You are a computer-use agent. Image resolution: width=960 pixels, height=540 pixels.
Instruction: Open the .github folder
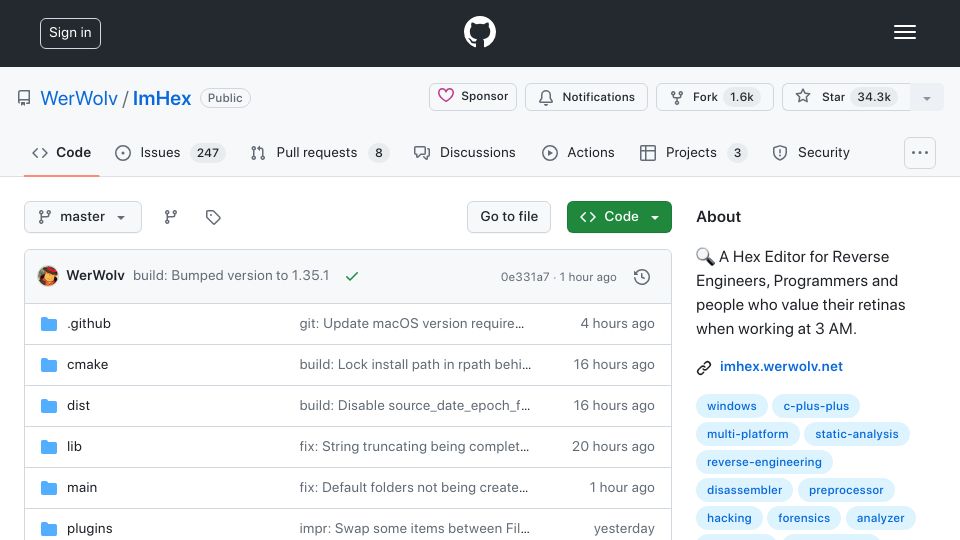[x=89, y=323]
